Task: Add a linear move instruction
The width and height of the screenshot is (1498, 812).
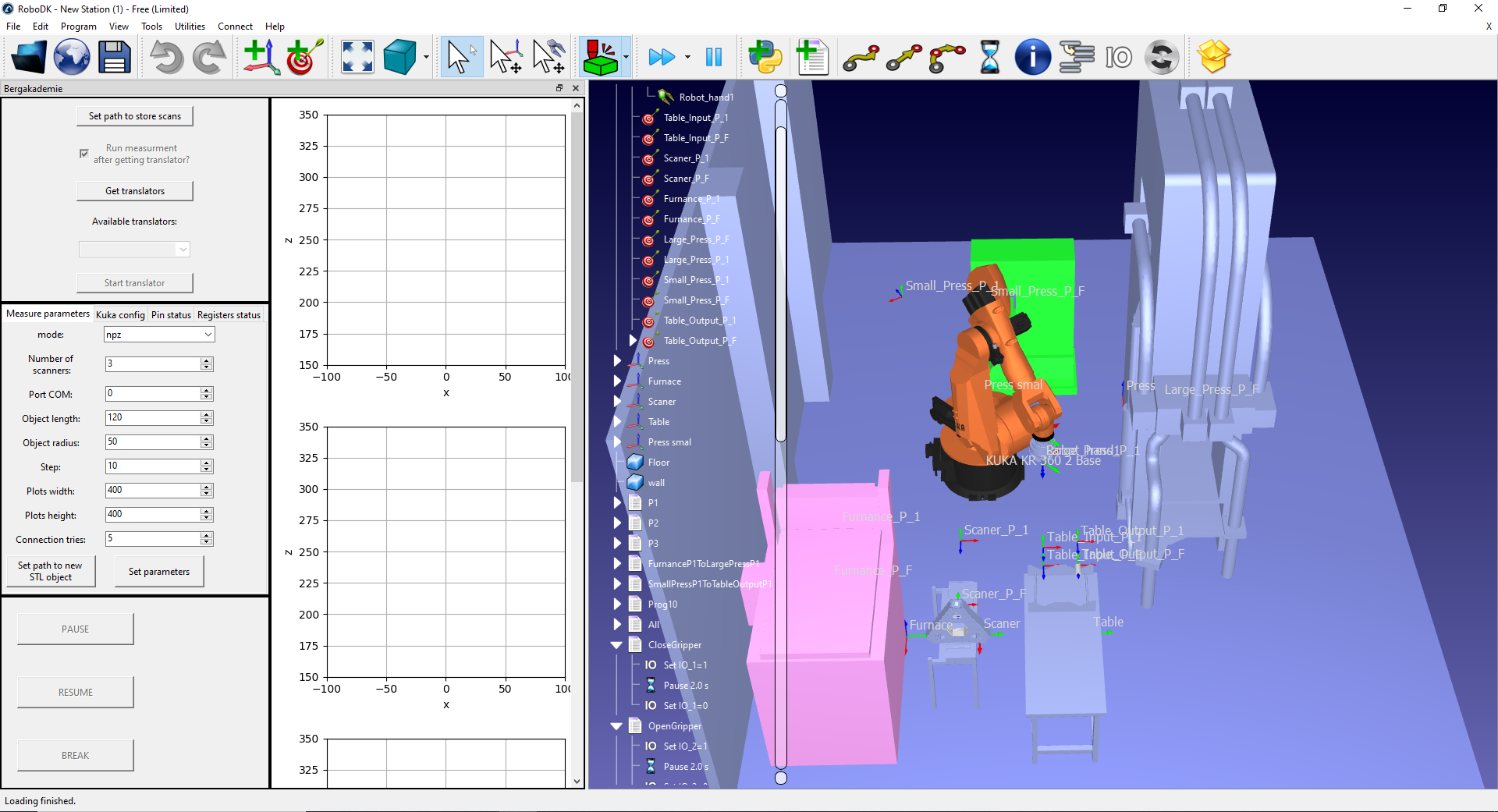Action: 903,57
